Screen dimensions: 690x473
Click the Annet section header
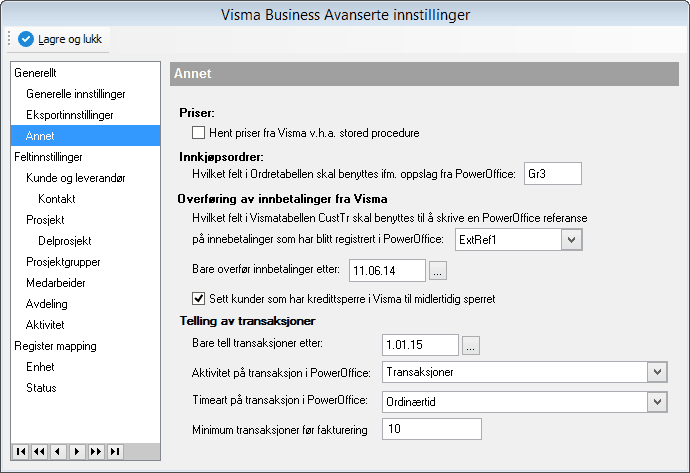coord(424,73)
